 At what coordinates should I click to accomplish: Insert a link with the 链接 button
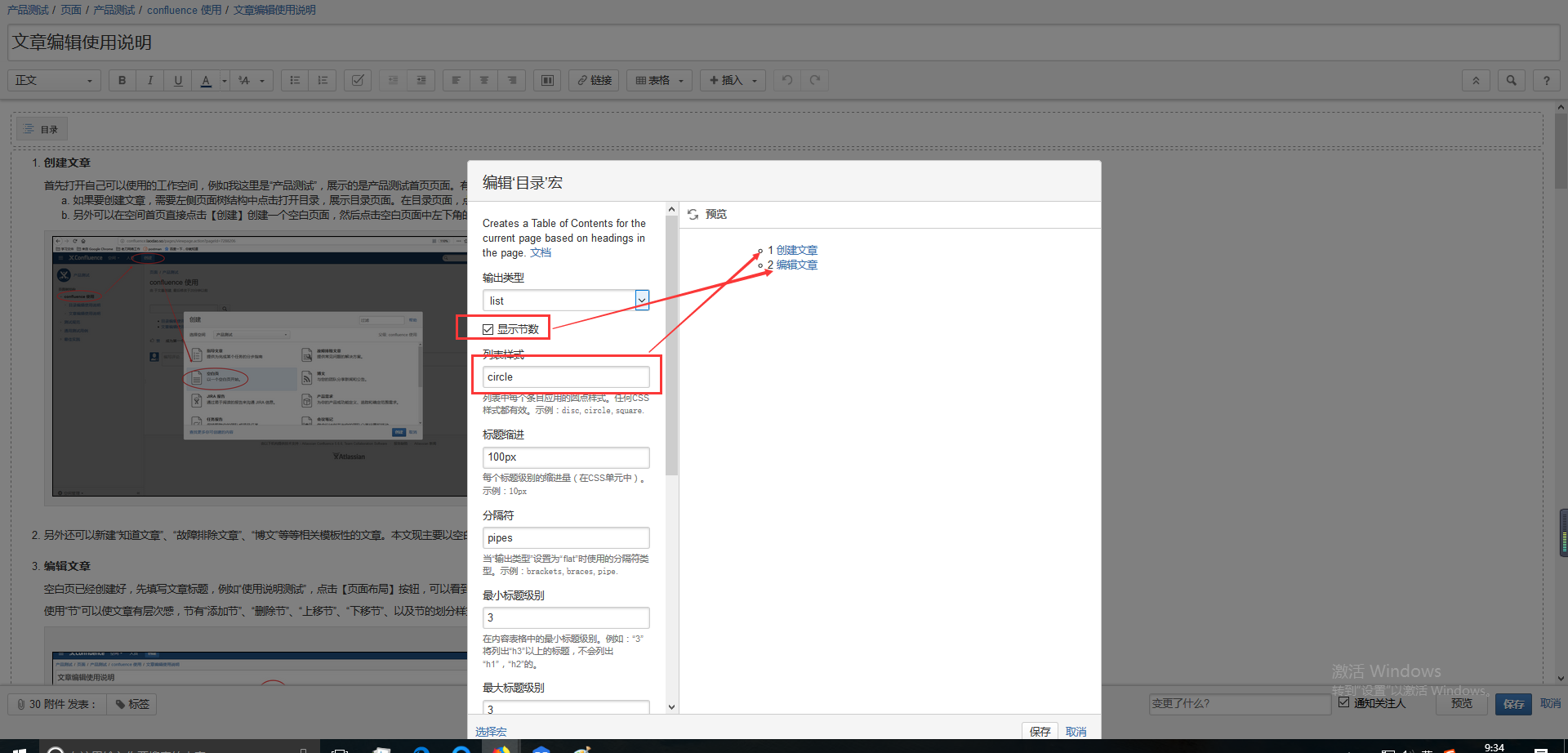(x=594, y=80)
